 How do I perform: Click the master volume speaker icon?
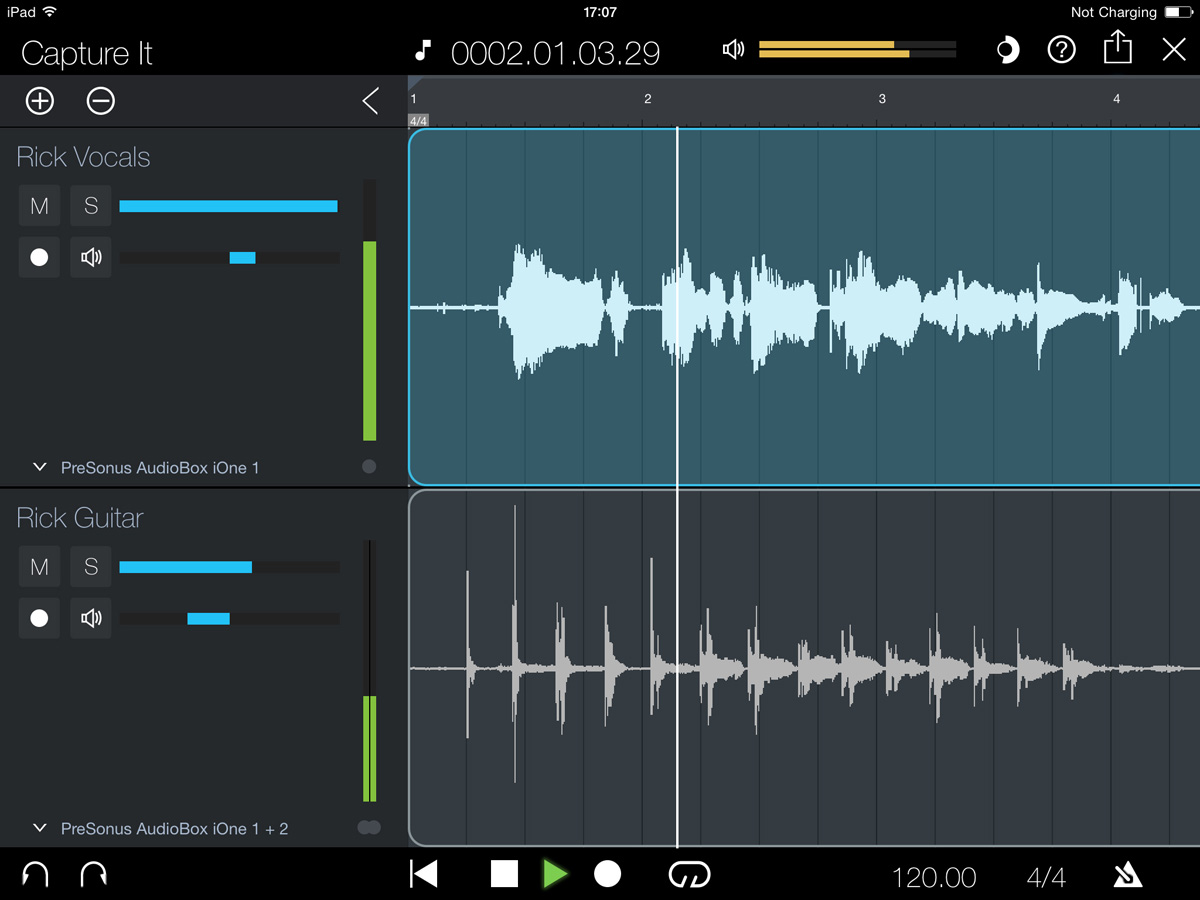[x=733, y=49]
